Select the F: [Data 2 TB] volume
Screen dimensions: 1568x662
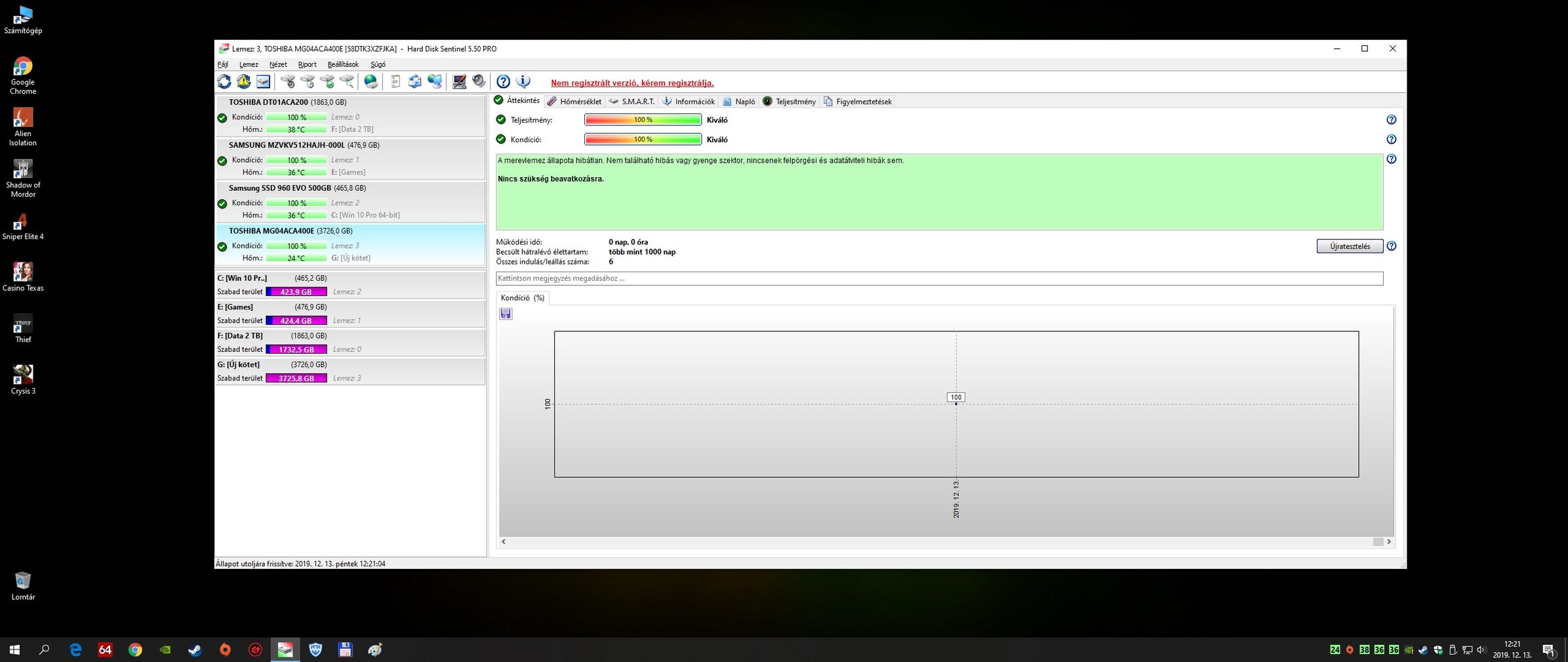tap(350, 342)
